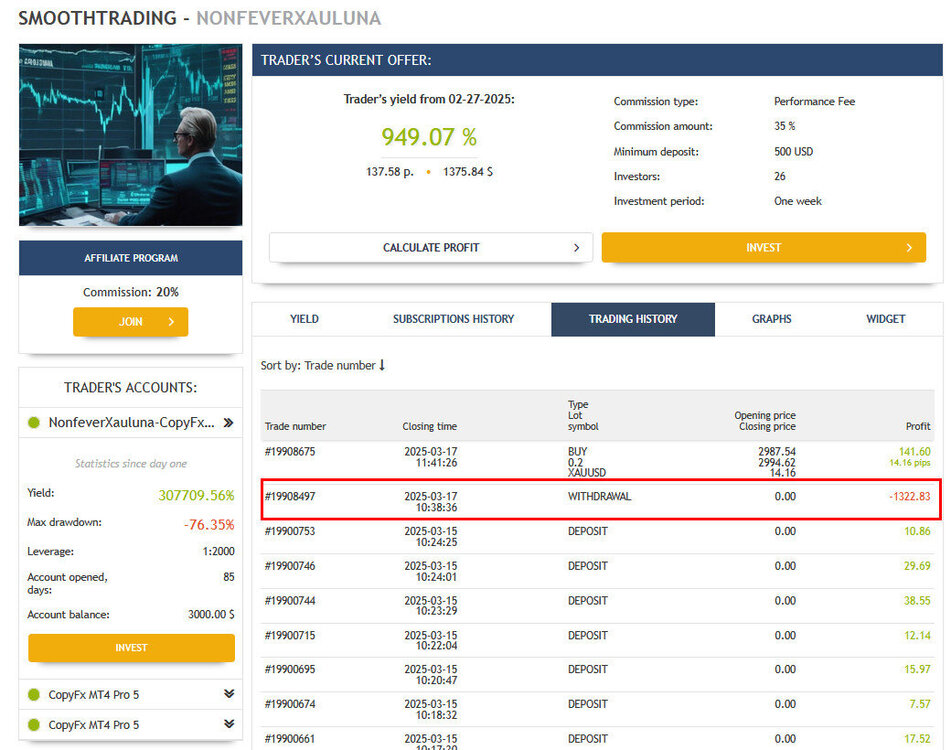Viewport: 951px width, 750px height.
Task: Click the arrow icon on the INVEST offer button
Action: 909,247
